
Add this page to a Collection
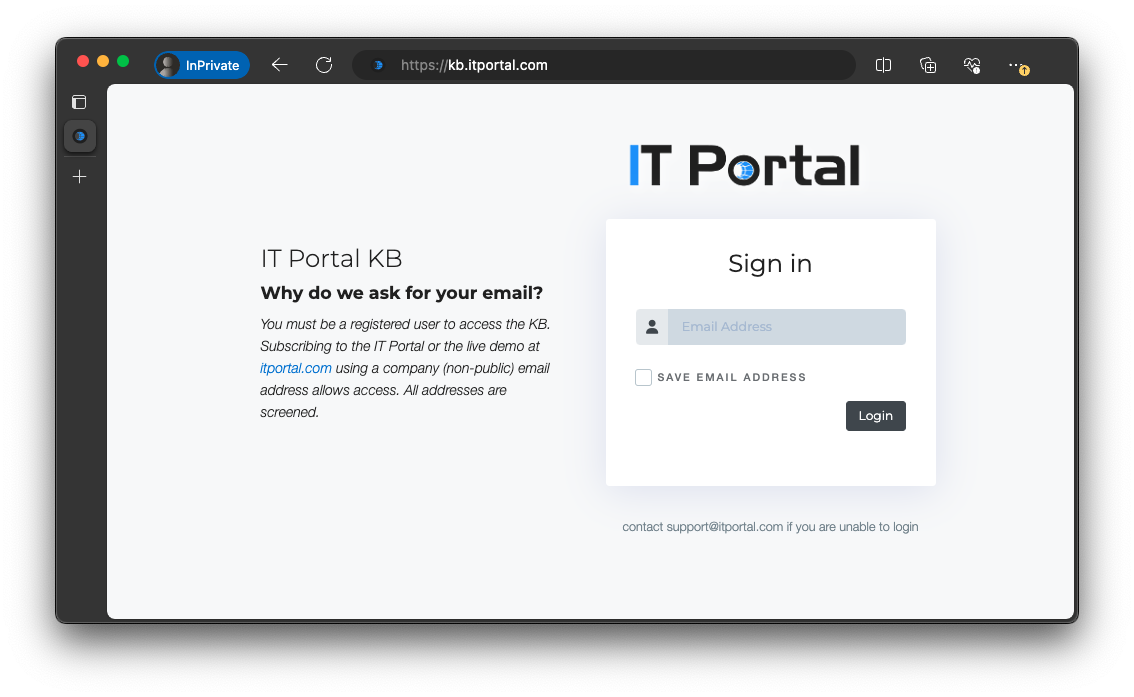tap(928, 65)
